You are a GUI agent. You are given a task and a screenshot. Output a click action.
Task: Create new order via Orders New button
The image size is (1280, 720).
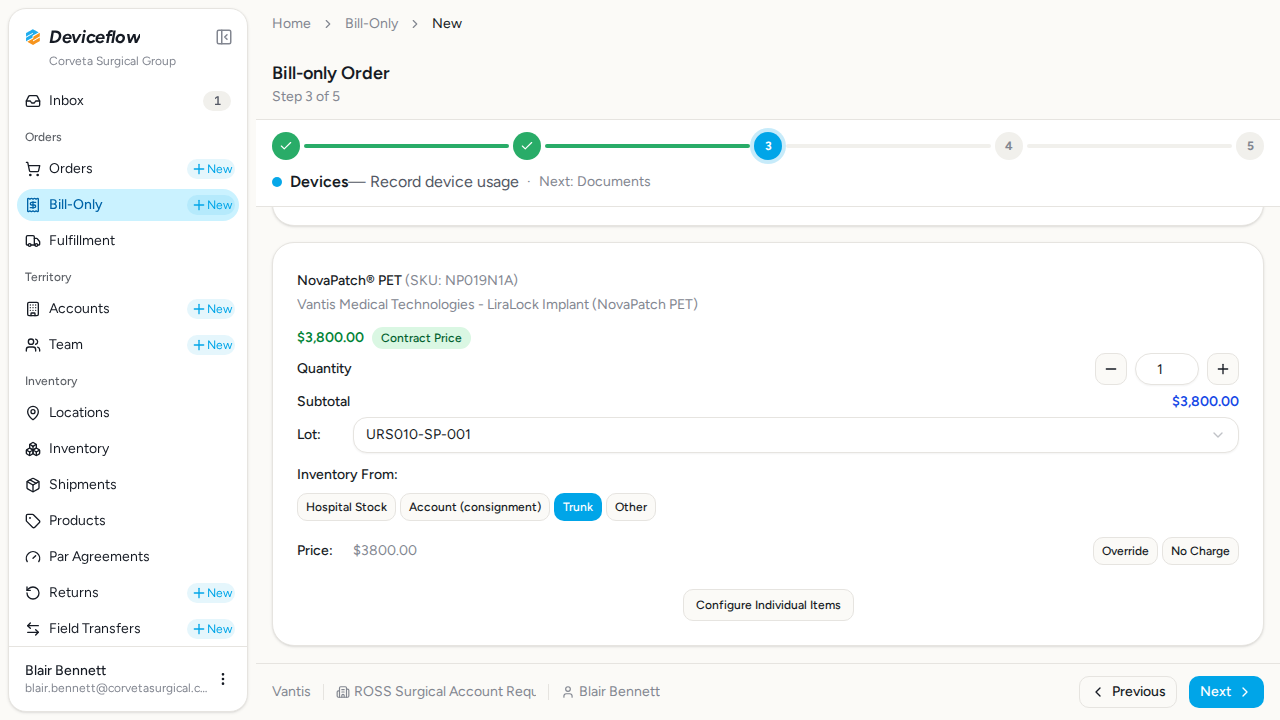(x=211, y=169)
